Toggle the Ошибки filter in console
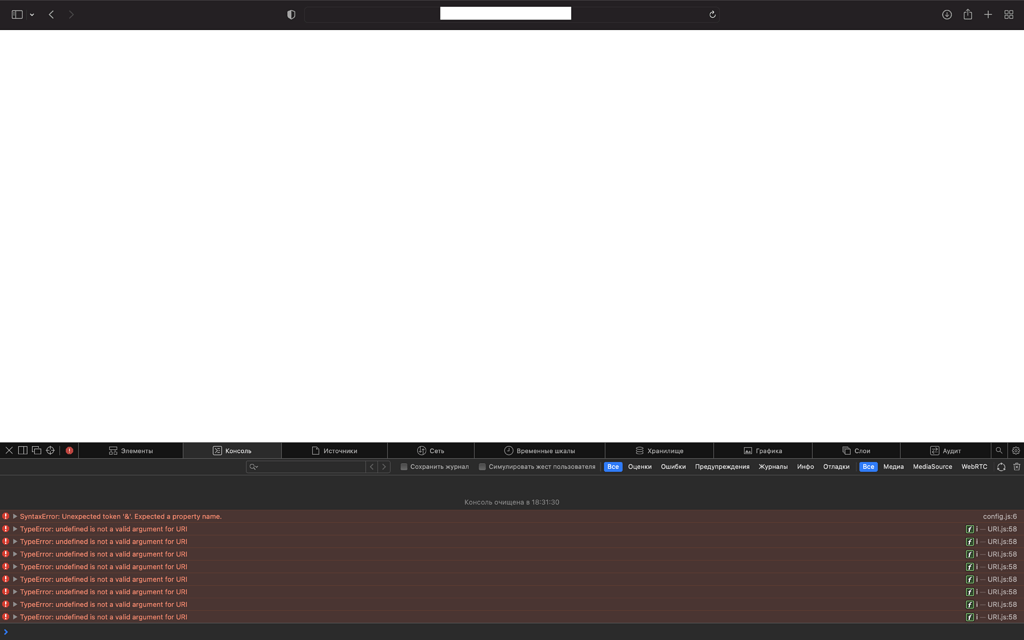The image size is (1024, 640). pos(674,467)
